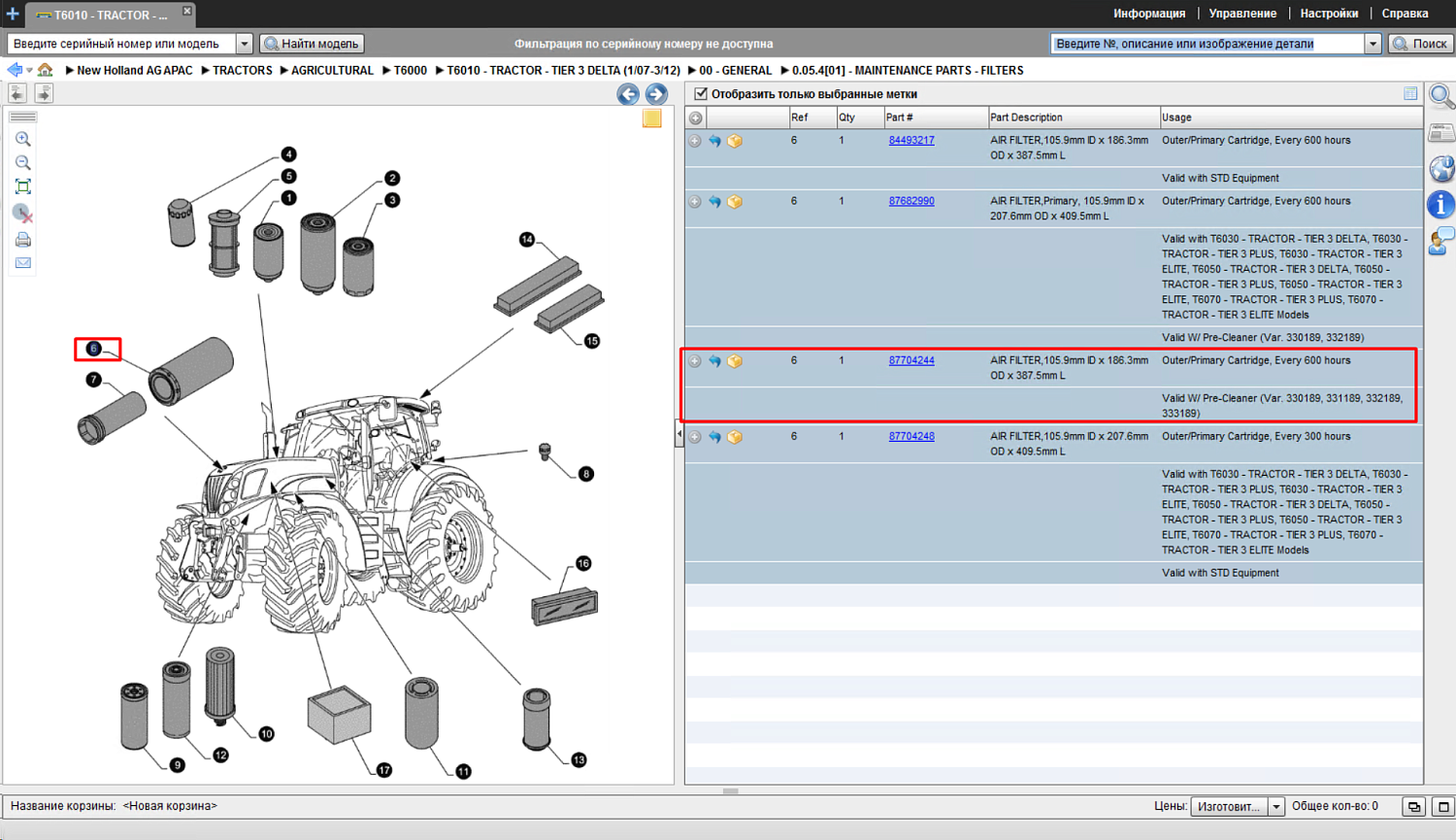Expand panel with the right-arrow toolbar icon
Image resolution: width=1456 pixels, height=840 pixels.
[x=44, y=93]
